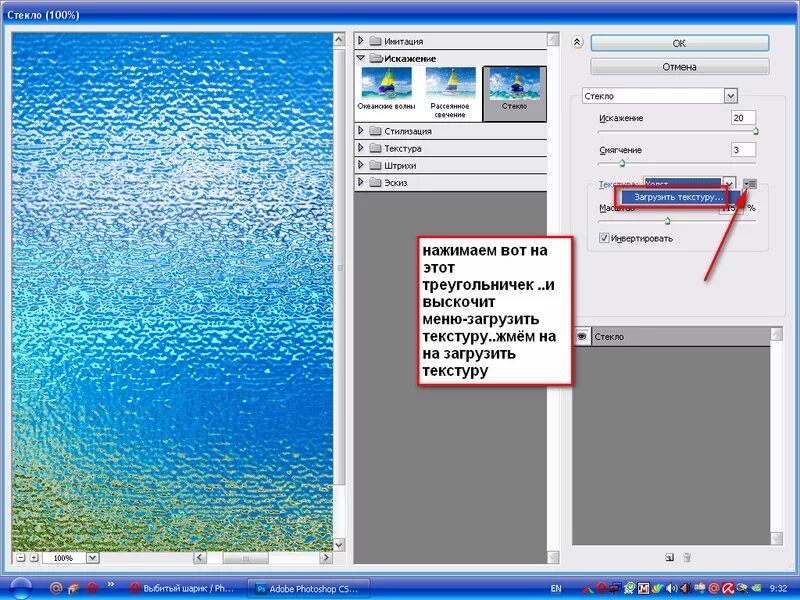800x600 pixels.
Task: Click effect layers scrollbar up arrow
Action: click(x=777, y=334)
